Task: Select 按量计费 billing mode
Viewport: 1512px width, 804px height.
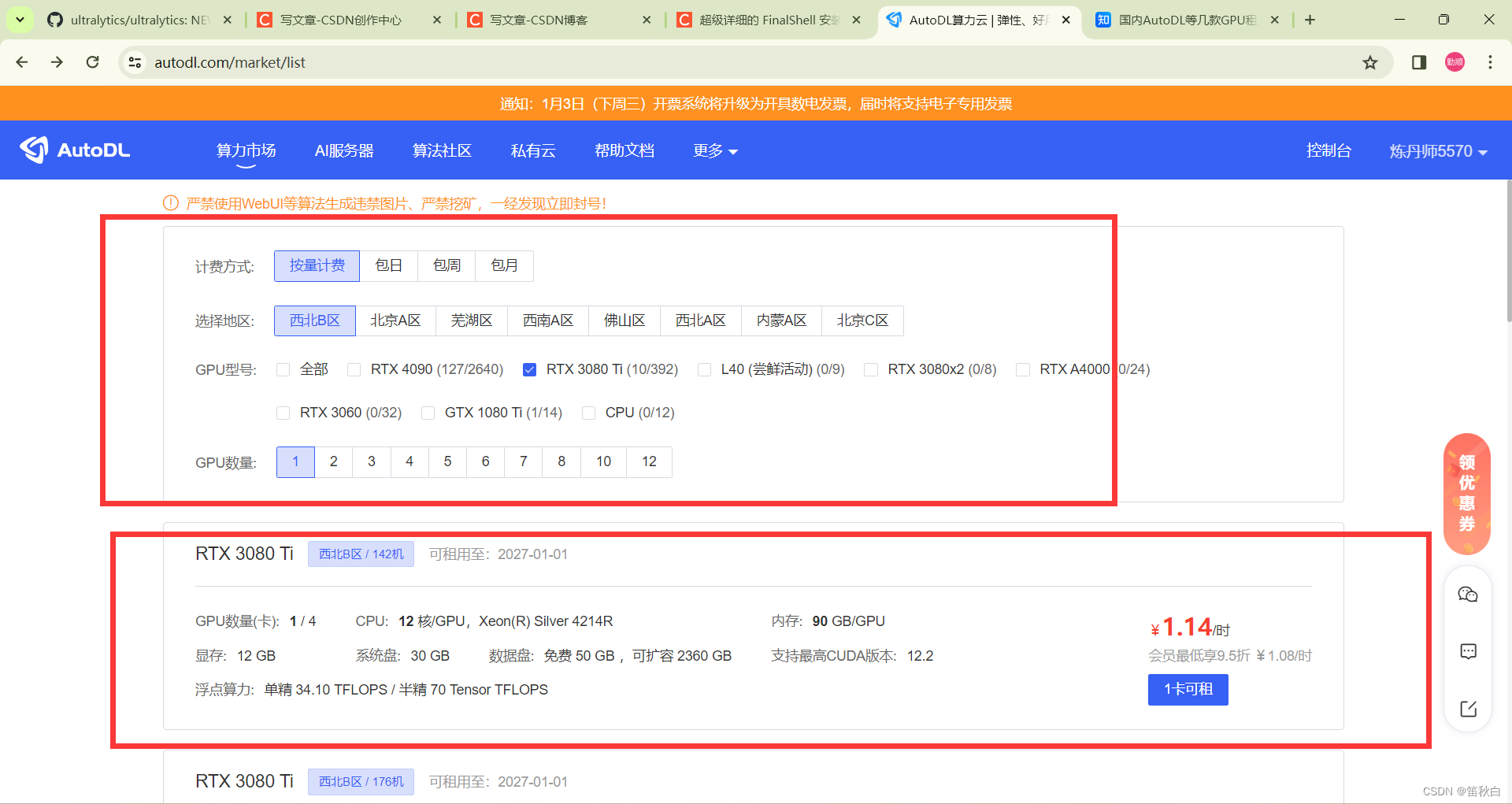Action: [x=317, y=265]
